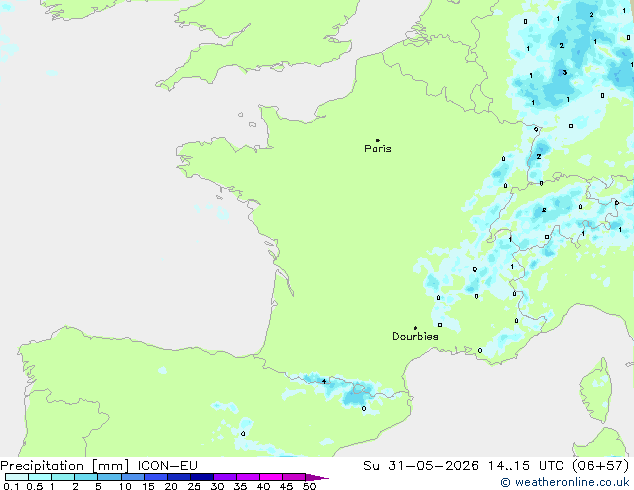Click the '50' legend scale value
634x490 pixels.
(309, 486)
